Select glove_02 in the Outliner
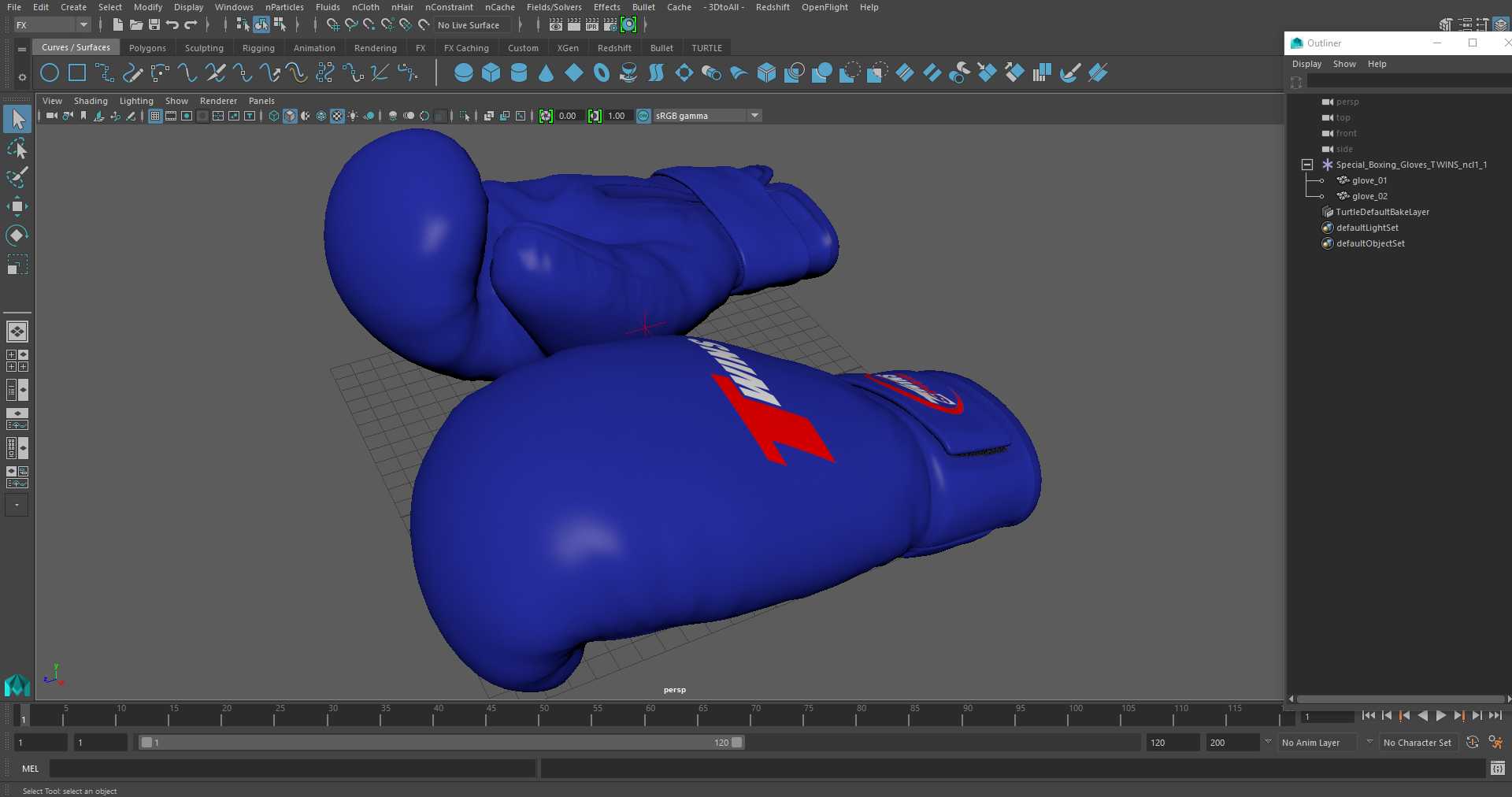 [x=1369, y=196]
